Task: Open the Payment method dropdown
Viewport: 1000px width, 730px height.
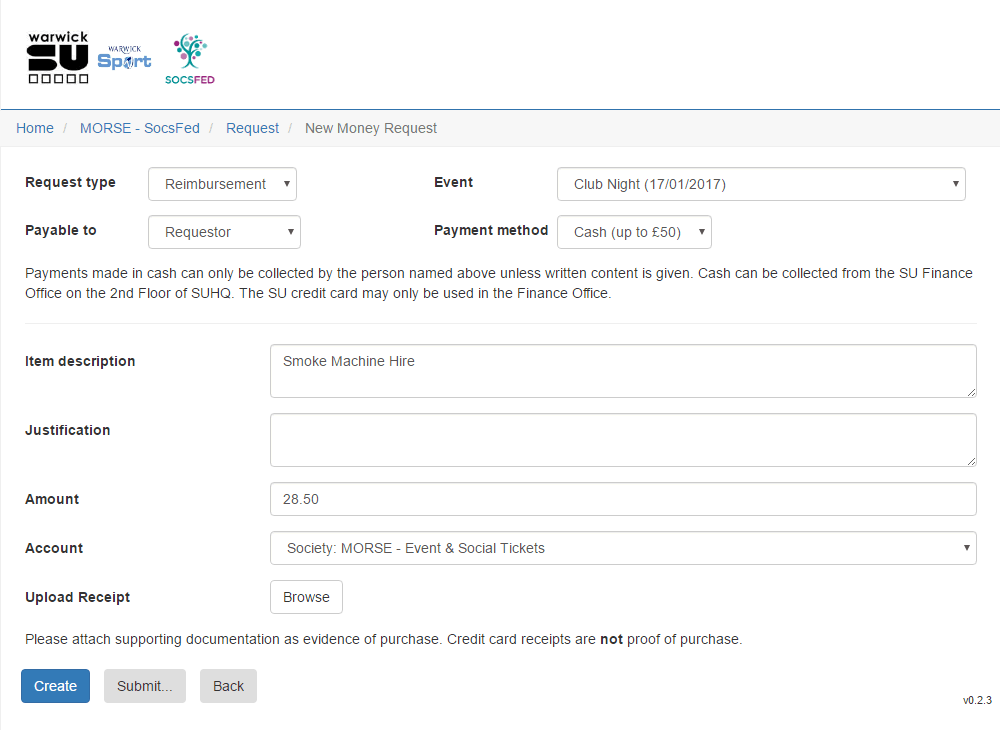Action: [x=635, y=232]
